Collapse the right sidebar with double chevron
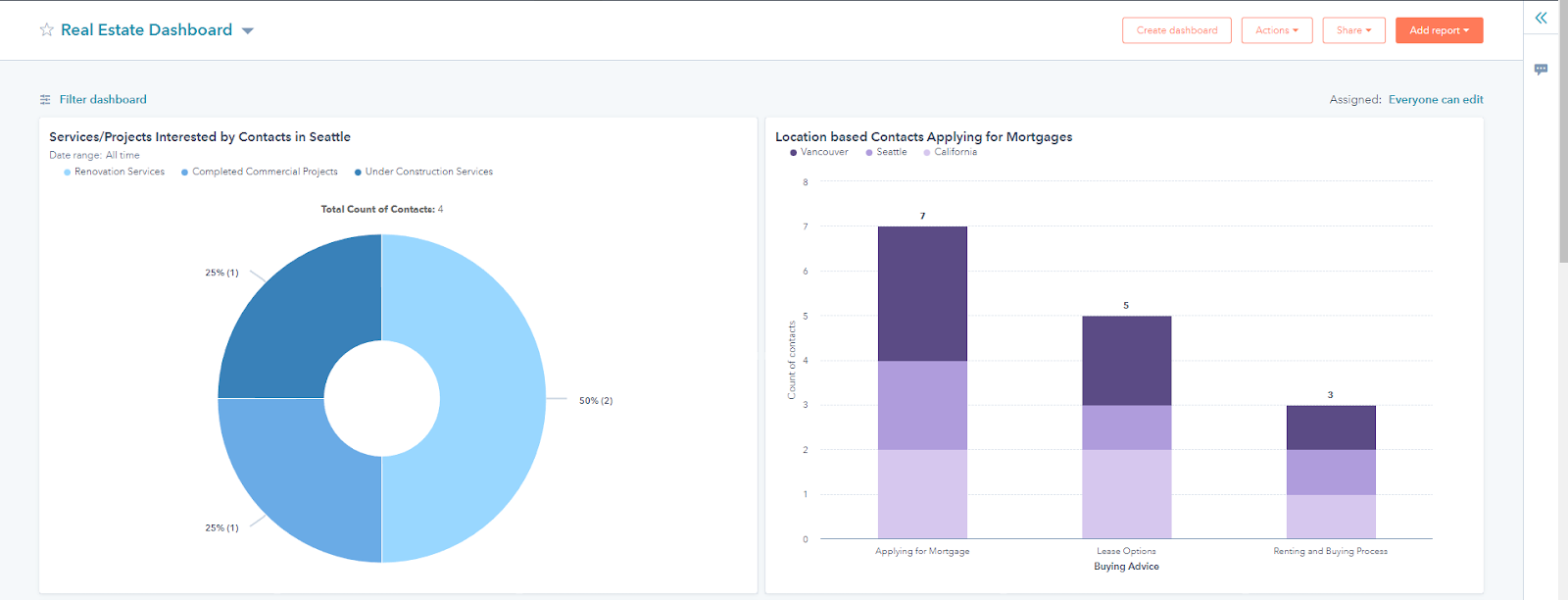Viewport: 1568px width, 600px height. pos(1541,18)
